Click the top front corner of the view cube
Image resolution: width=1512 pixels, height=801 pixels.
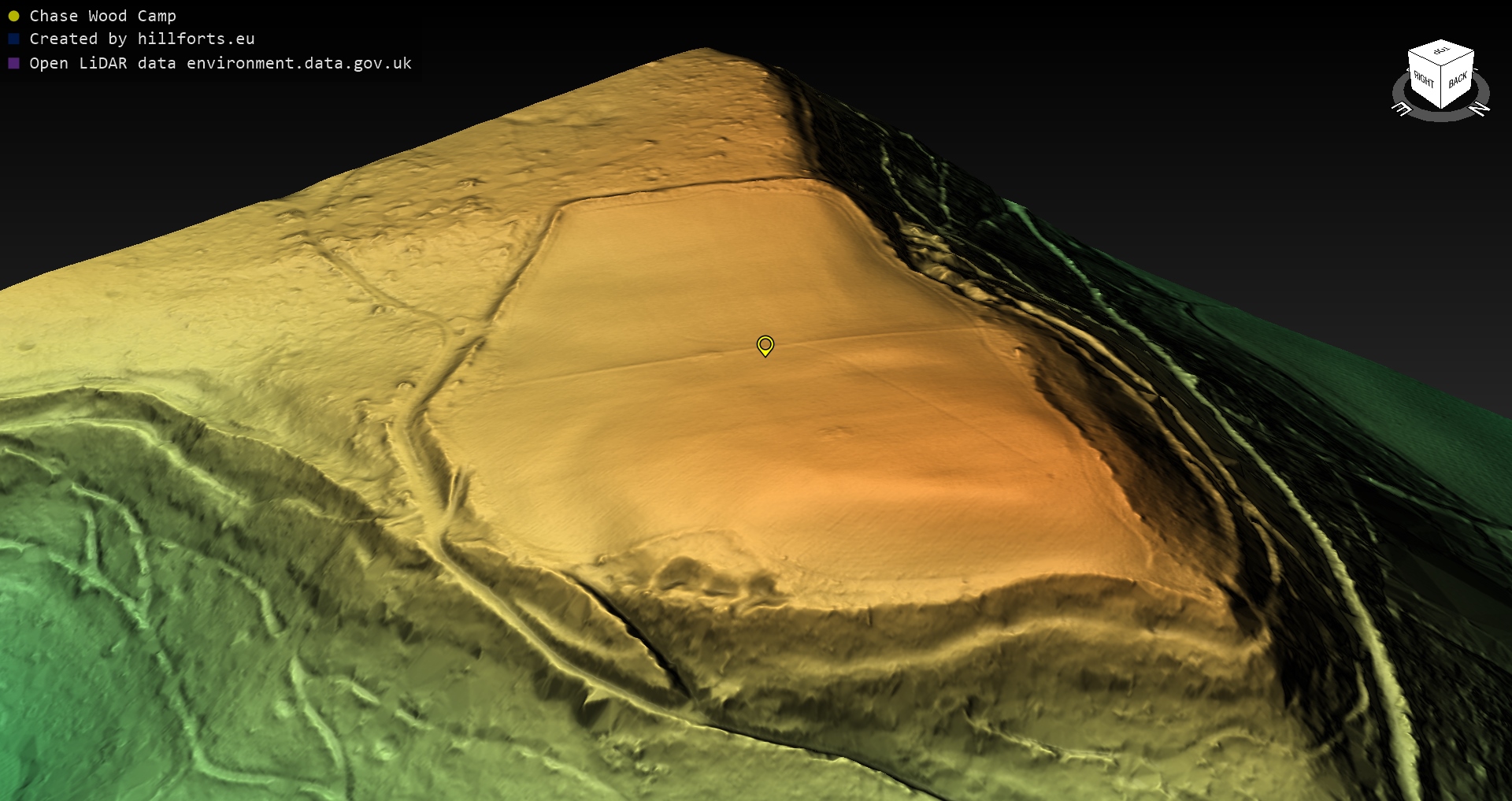pyautogui.click(x=1441, y=66)
